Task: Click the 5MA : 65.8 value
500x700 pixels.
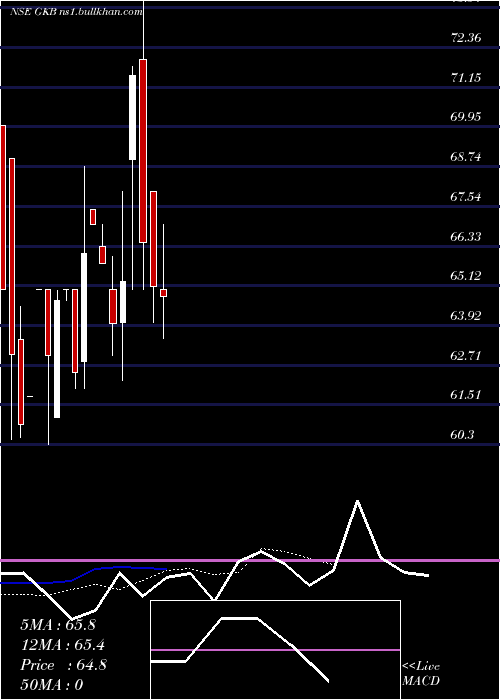Action: [58, 625]
